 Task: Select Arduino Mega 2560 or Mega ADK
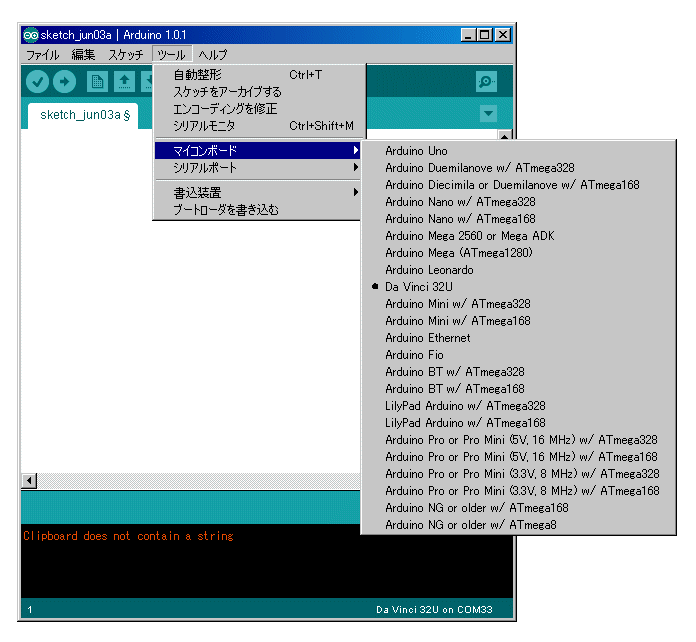[x=518, y=236]
